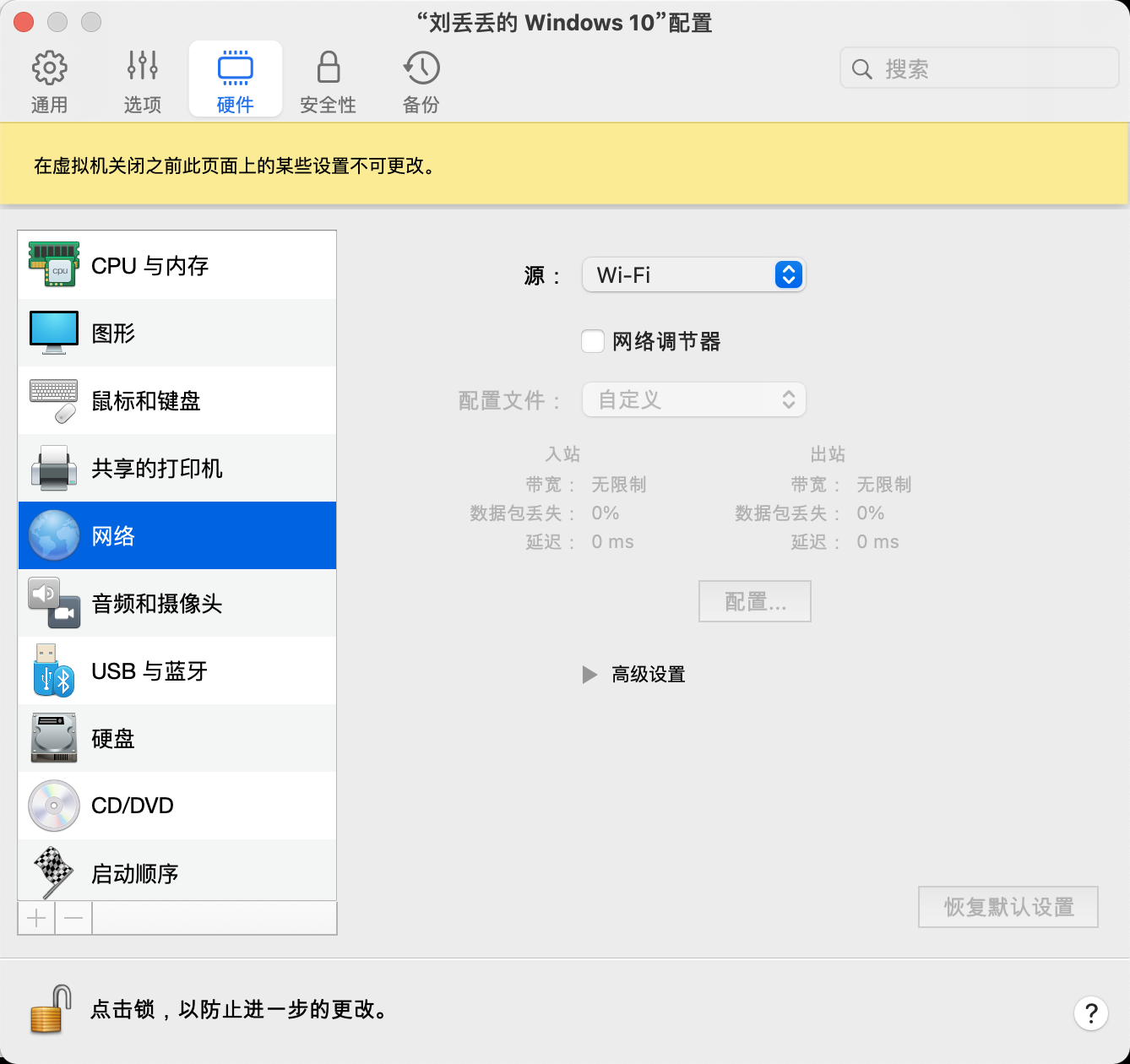
Task: Click the plus button to add hardware
Action: [36, 918]
